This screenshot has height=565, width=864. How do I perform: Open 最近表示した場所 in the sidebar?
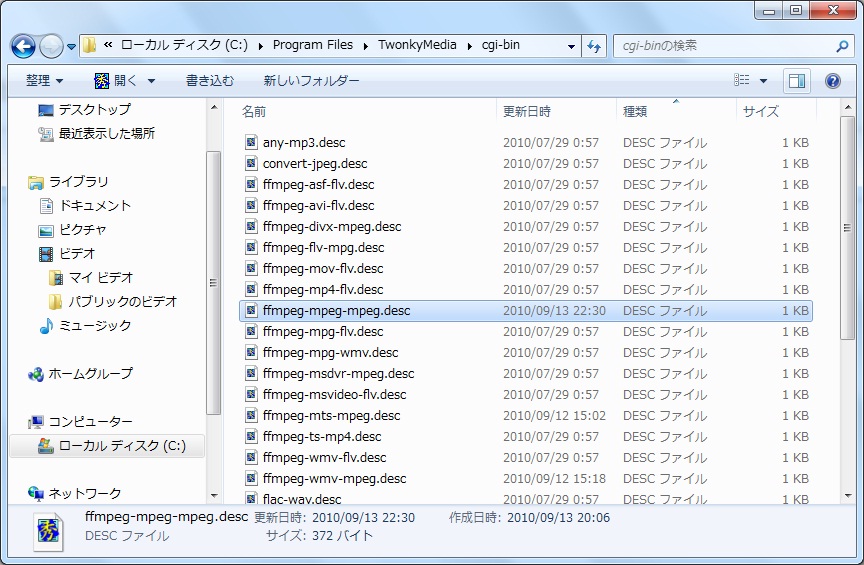(96, 133)
